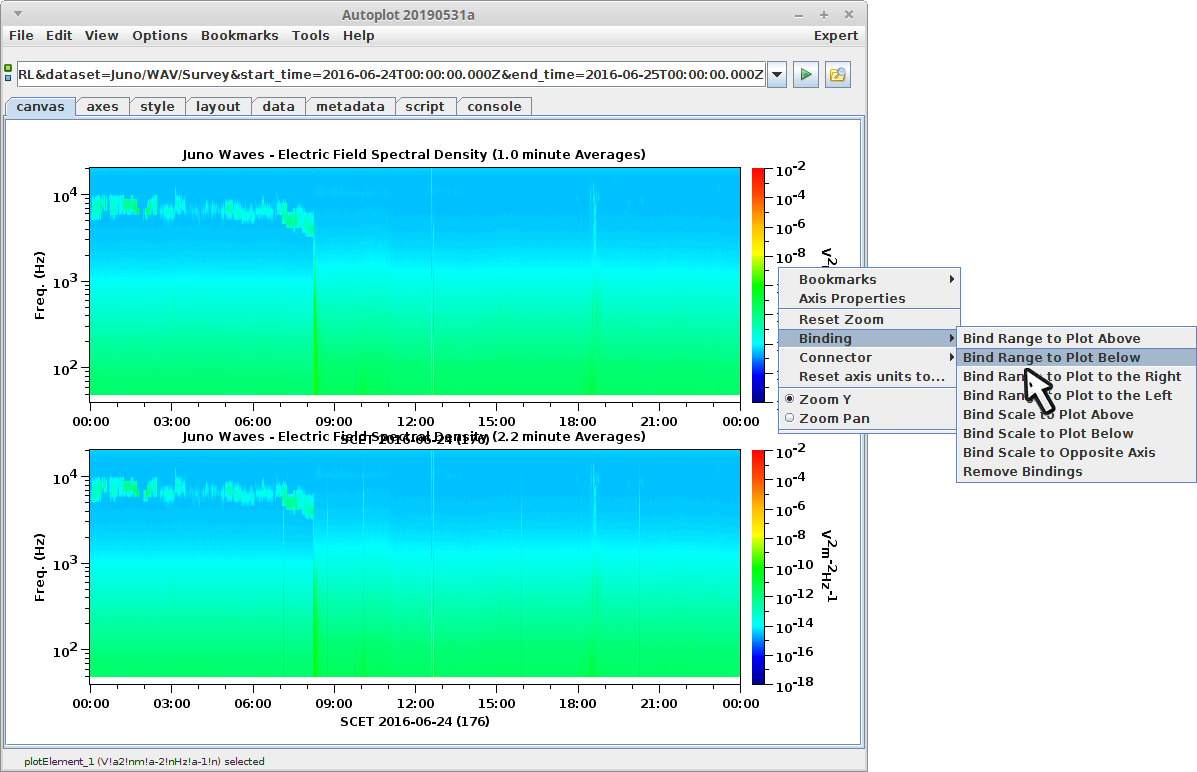Switch to the metadata tab
This screenshot has height=772, width=1197.
350,107
